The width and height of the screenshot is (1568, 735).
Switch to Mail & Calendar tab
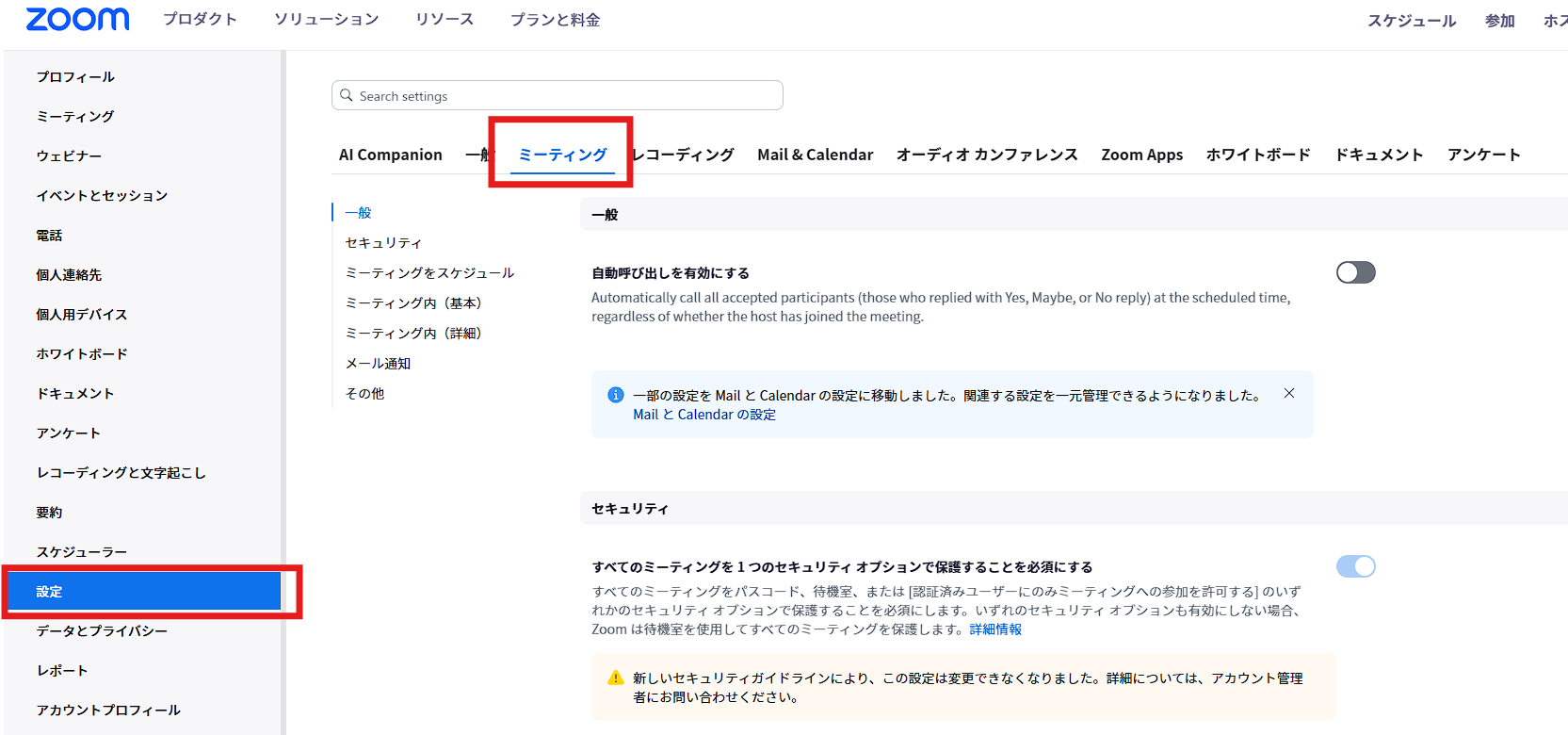pos(816,155)
